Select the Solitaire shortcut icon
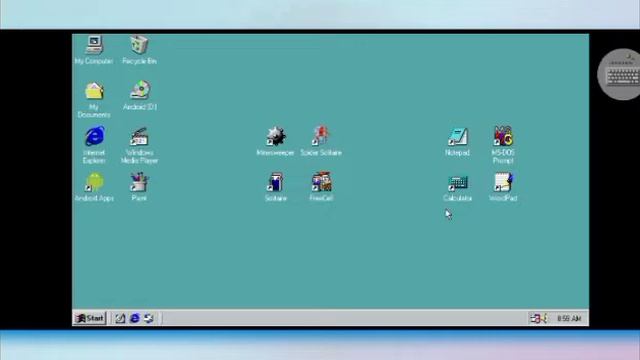 tap(276, 182)
